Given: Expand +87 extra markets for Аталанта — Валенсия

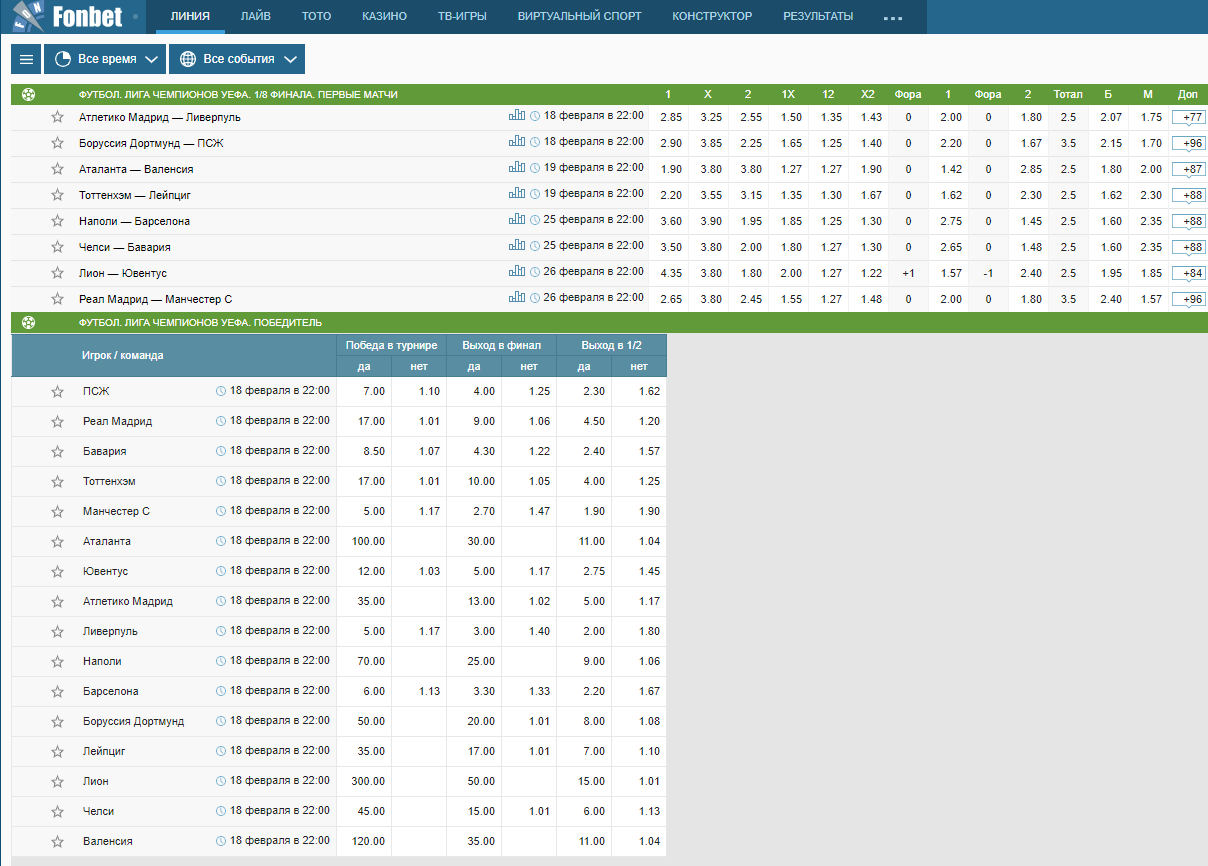Looking at the screenshot, I should pos(1188,169).
